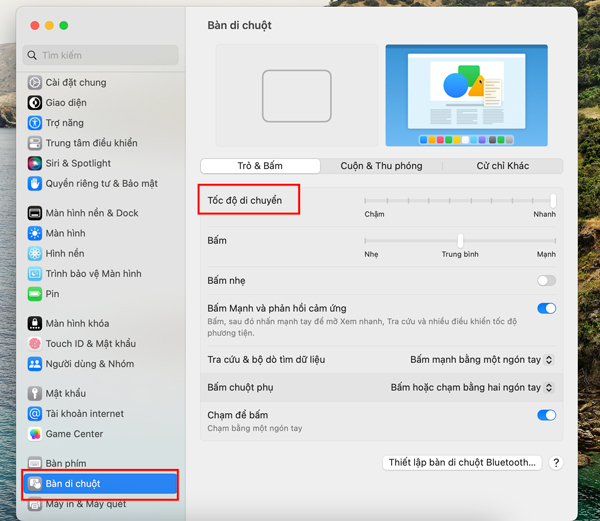Switch to Cuộn & Thu phóng tab
600x521 pixels.
tap(382, 166)
